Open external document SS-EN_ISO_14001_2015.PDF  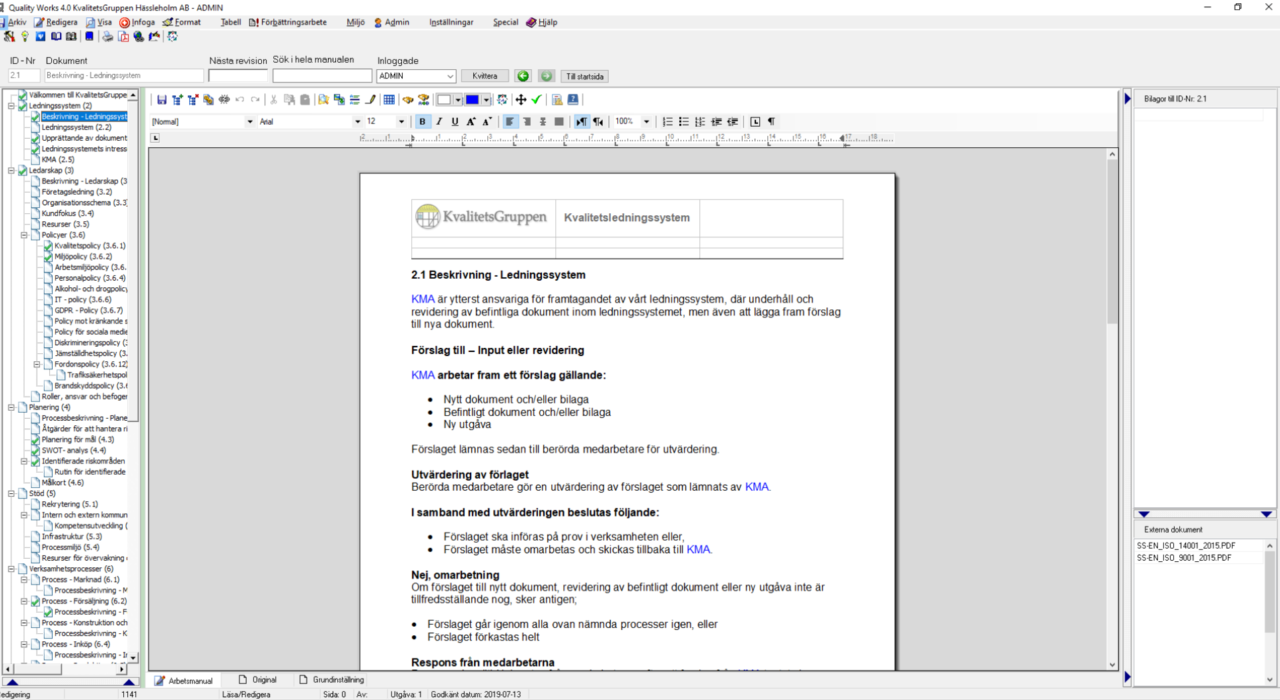point(1185,547)
